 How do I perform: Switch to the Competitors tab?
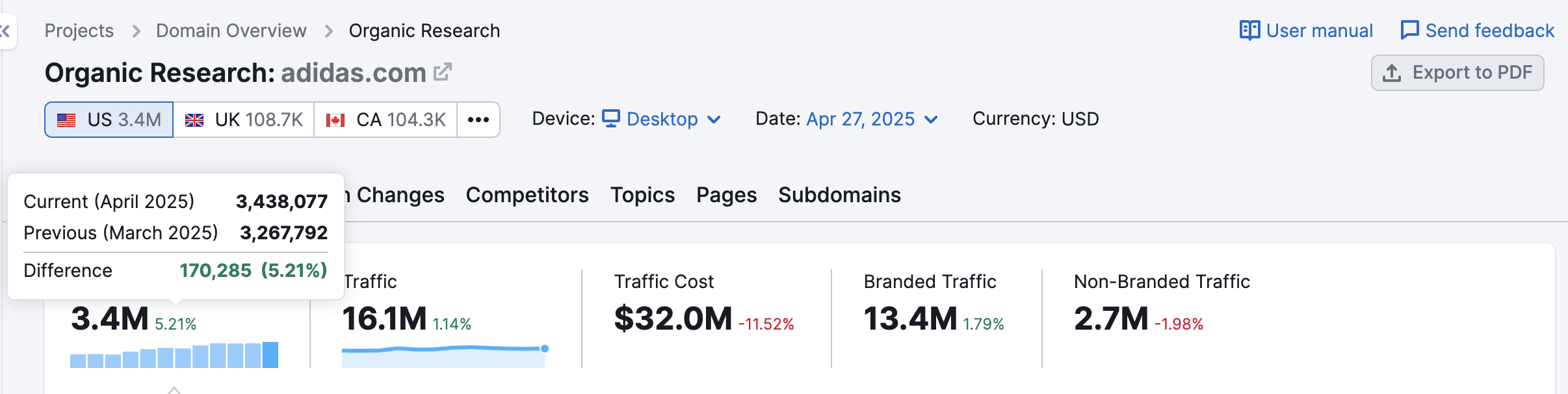[527, 195]
